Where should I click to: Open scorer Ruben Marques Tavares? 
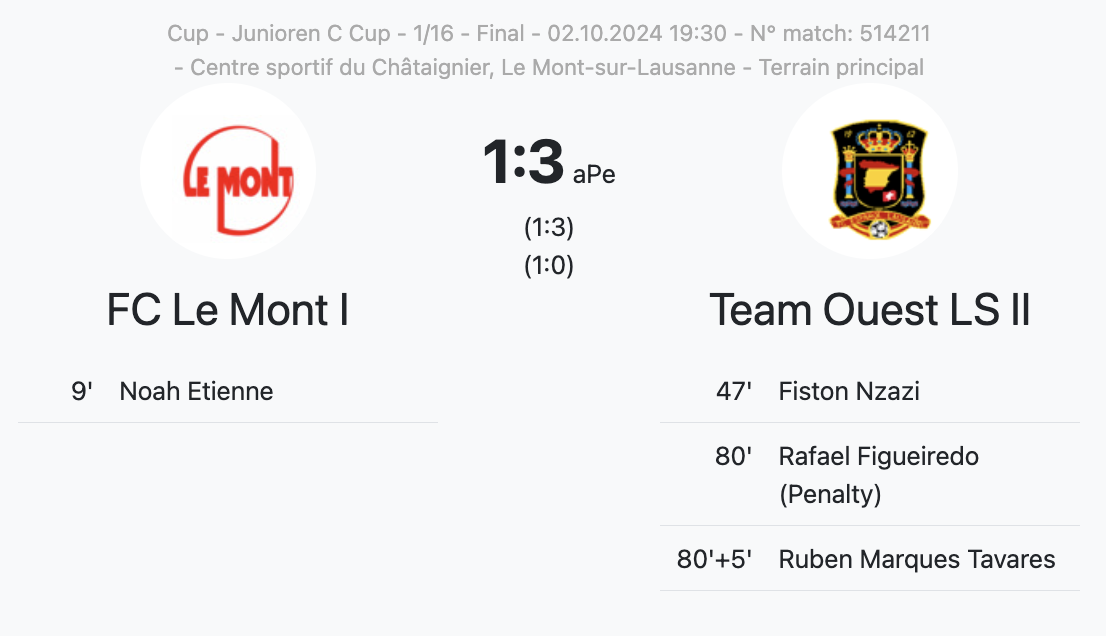(x=917, y=559)
